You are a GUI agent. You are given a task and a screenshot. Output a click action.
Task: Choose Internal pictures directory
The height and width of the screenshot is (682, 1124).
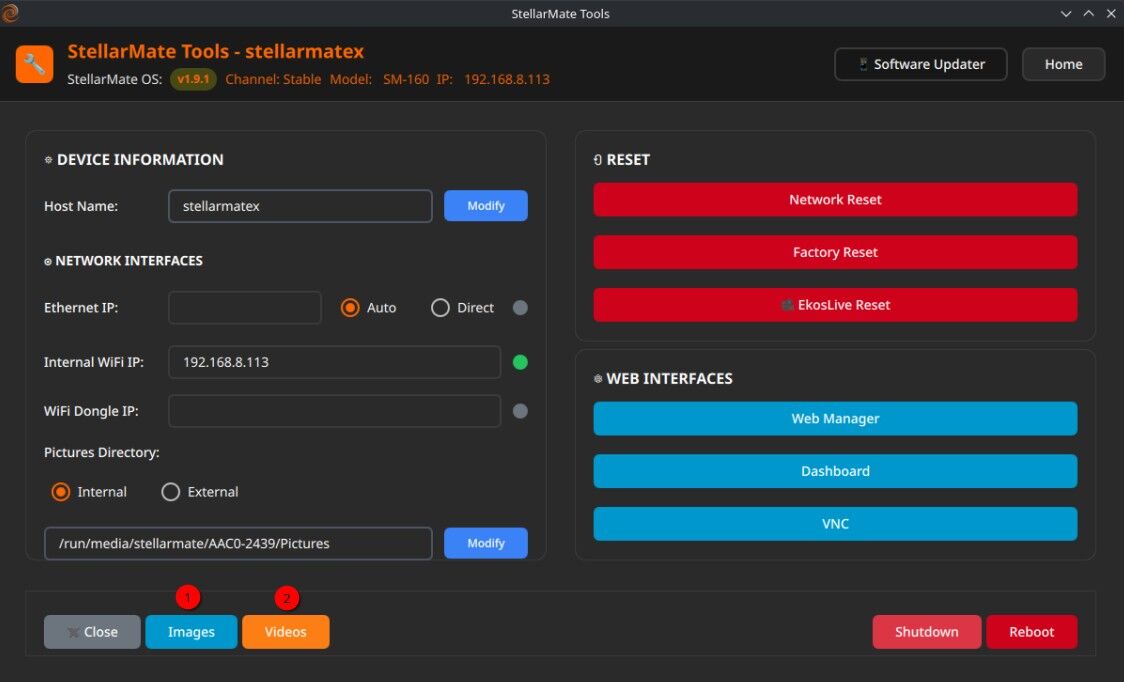(61, 492)
